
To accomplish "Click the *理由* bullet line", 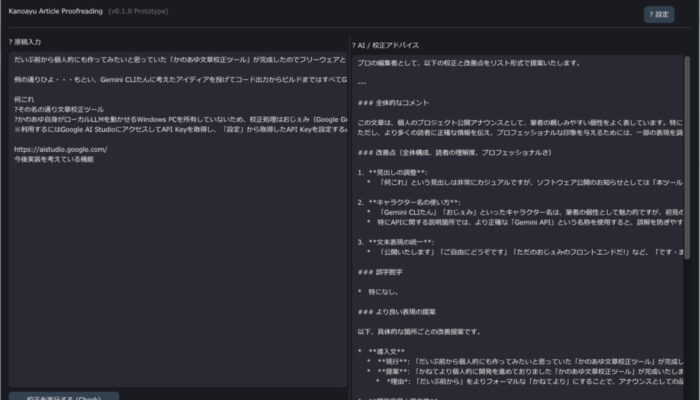I will 529,382.
